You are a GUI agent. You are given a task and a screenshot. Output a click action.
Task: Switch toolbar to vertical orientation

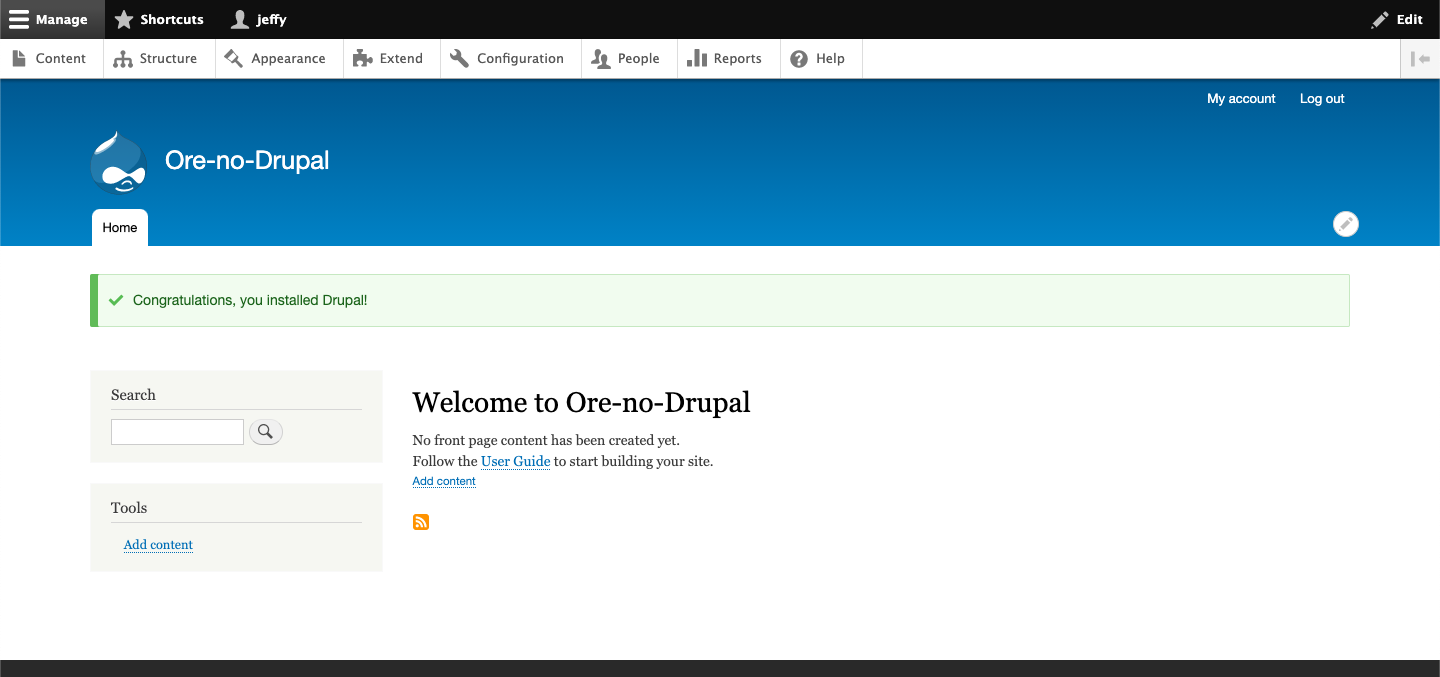point(1420,58)
